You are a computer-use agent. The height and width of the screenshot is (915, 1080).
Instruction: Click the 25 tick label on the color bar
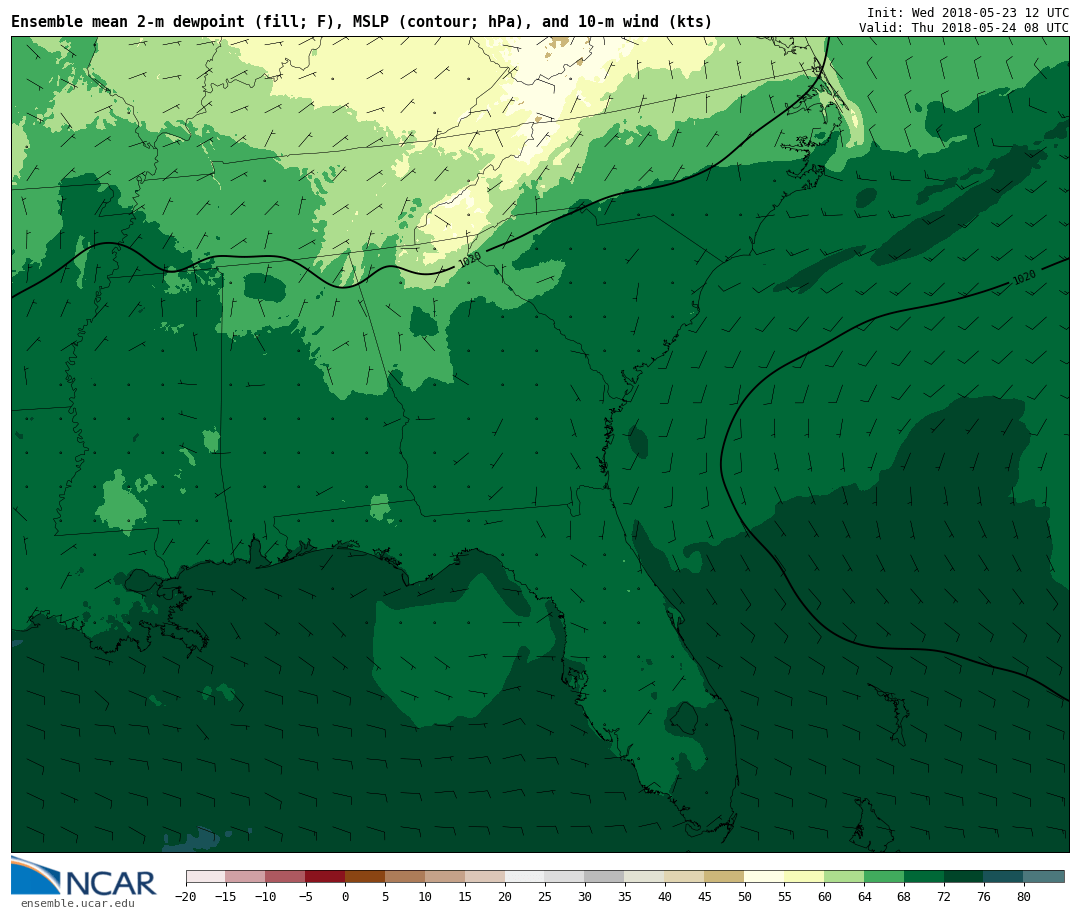click(545, 896)
